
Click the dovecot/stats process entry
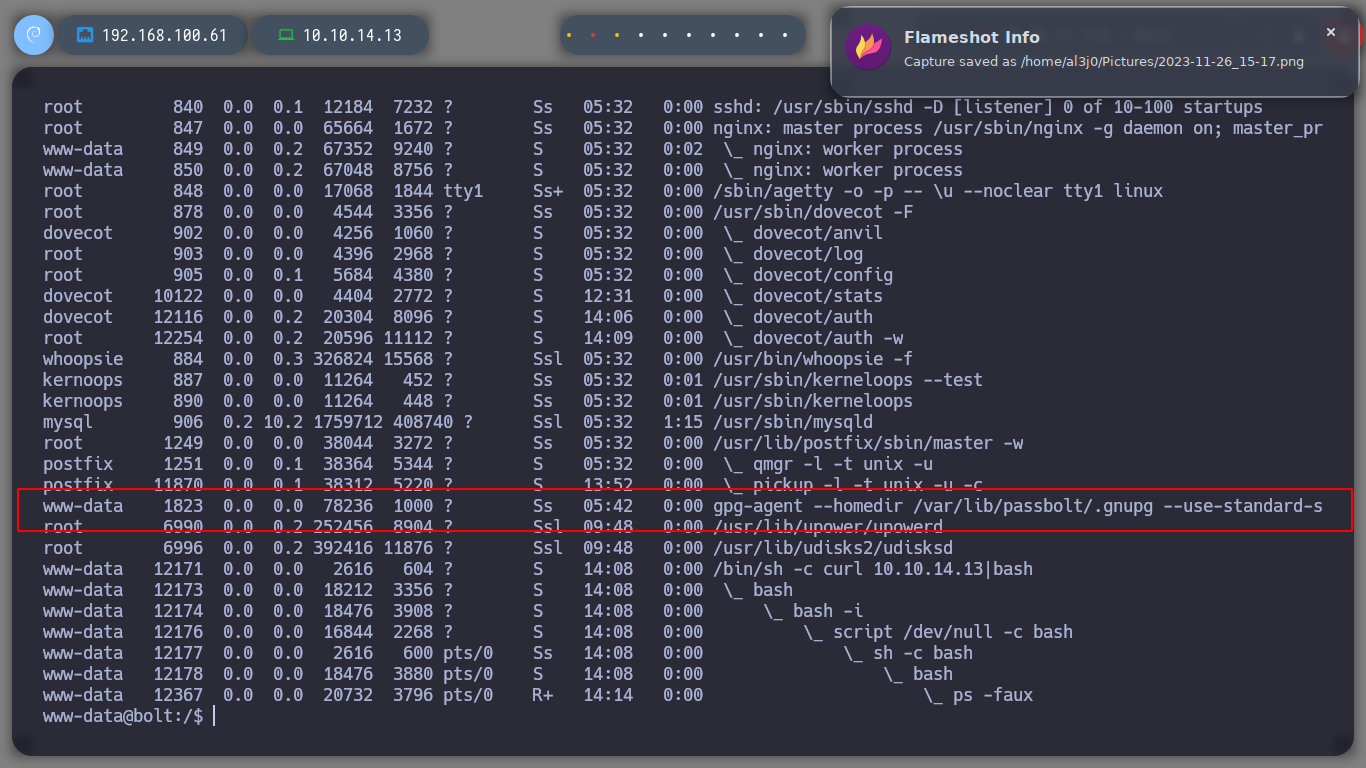coord(818,296)
